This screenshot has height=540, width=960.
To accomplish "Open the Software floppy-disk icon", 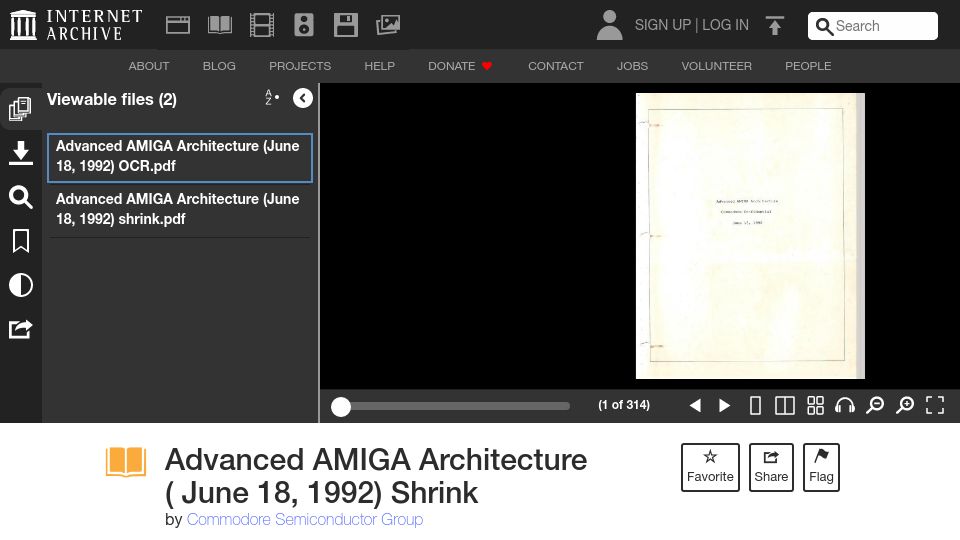I will [346, 25].
